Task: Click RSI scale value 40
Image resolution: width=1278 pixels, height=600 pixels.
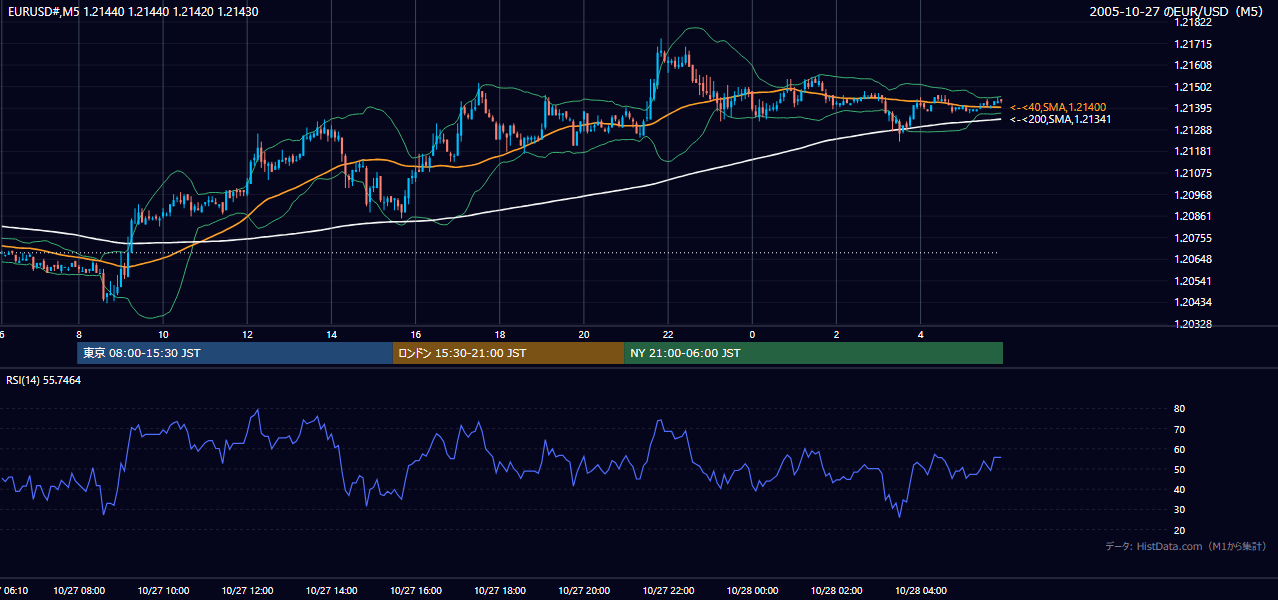Action: click(x=1180, y=489)
